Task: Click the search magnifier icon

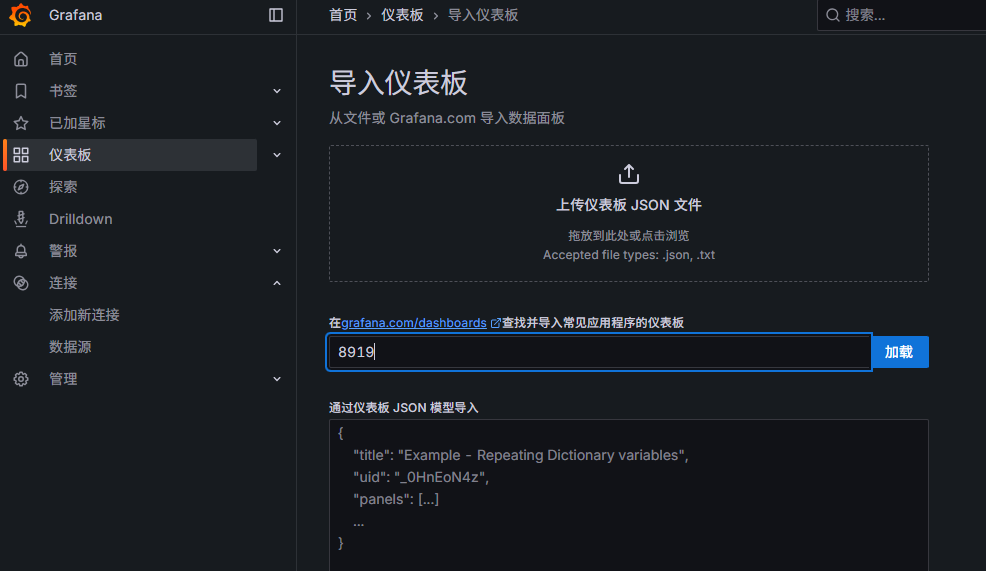Action: click(x=833, y=15)
